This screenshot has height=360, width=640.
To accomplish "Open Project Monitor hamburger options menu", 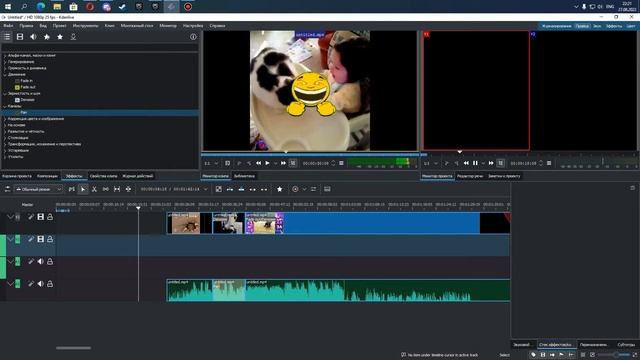I will pos(549,163).
